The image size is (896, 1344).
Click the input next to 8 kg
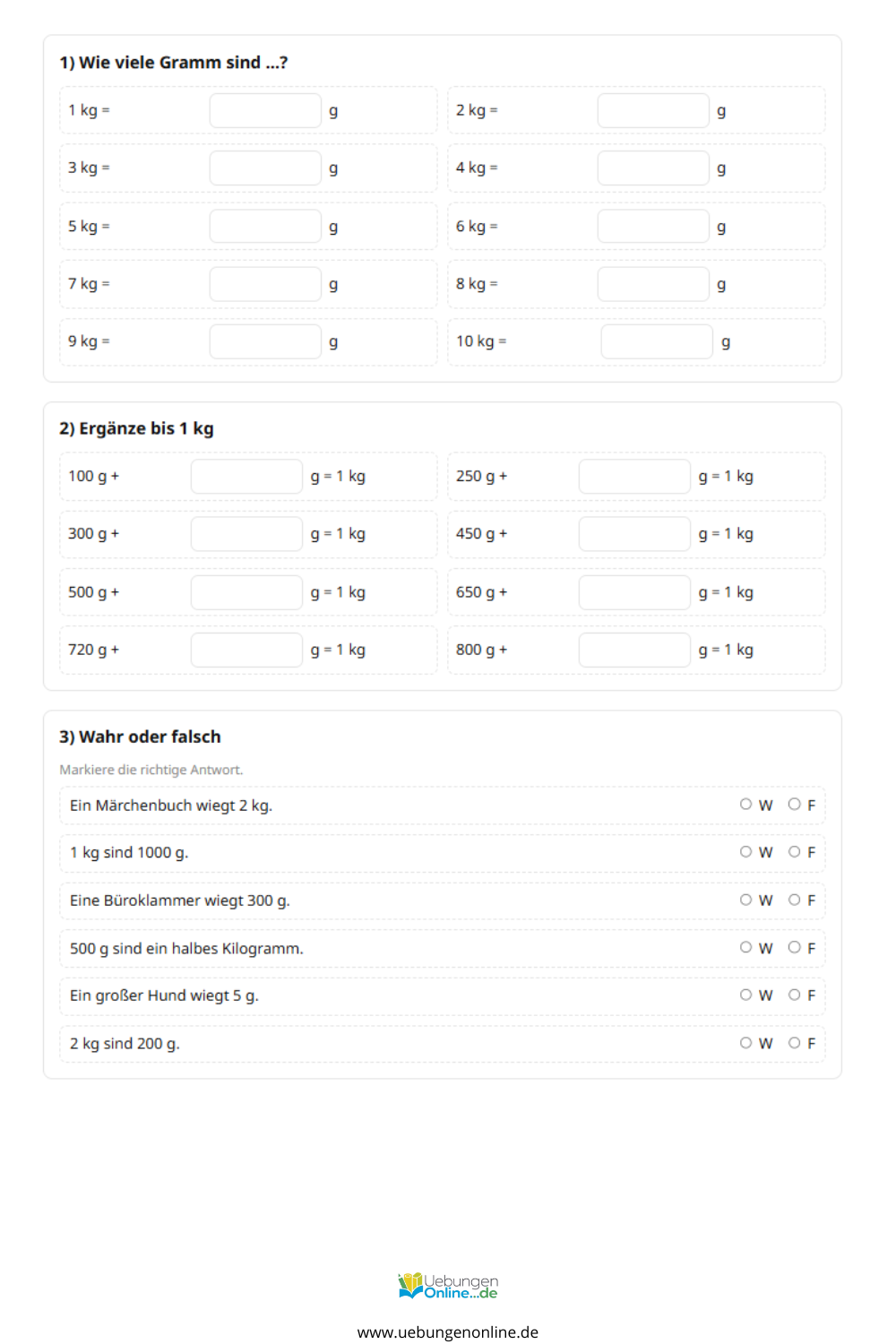[653, 284]
